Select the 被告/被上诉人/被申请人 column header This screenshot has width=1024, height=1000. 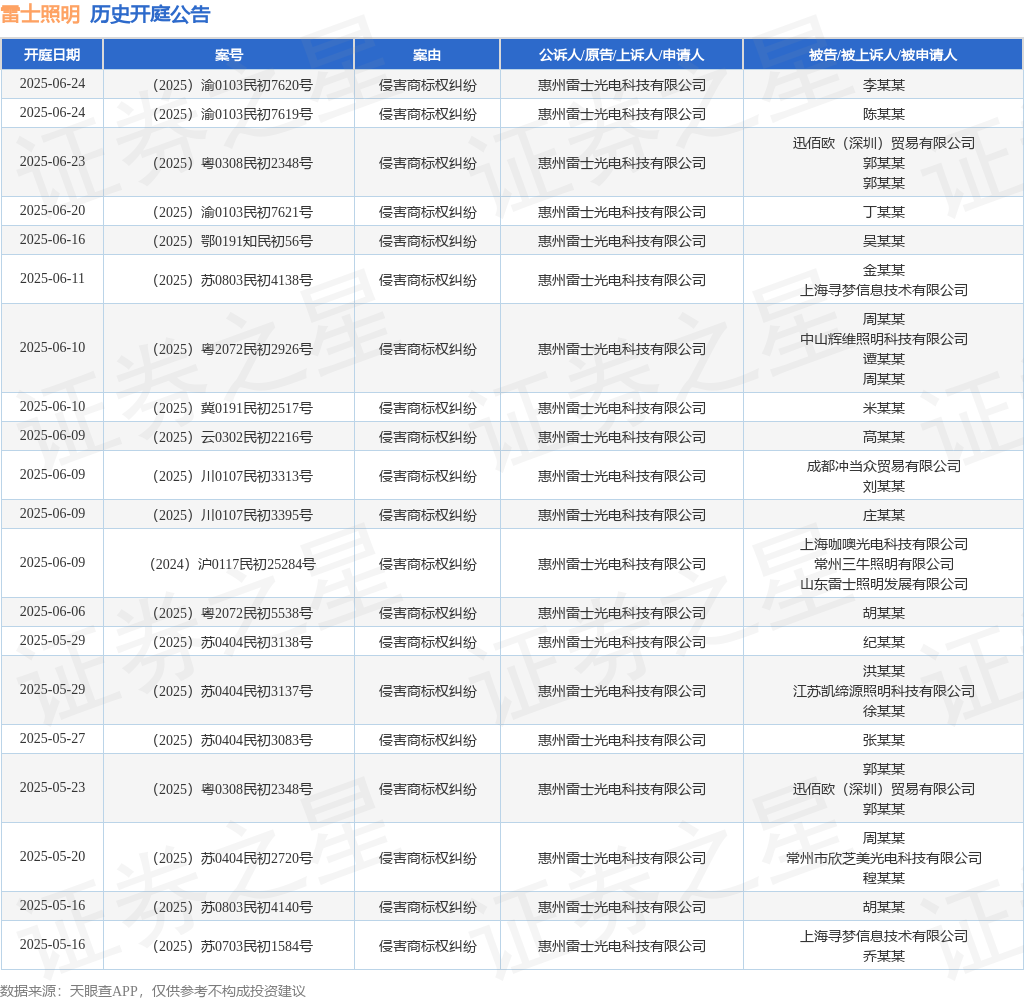883,55
